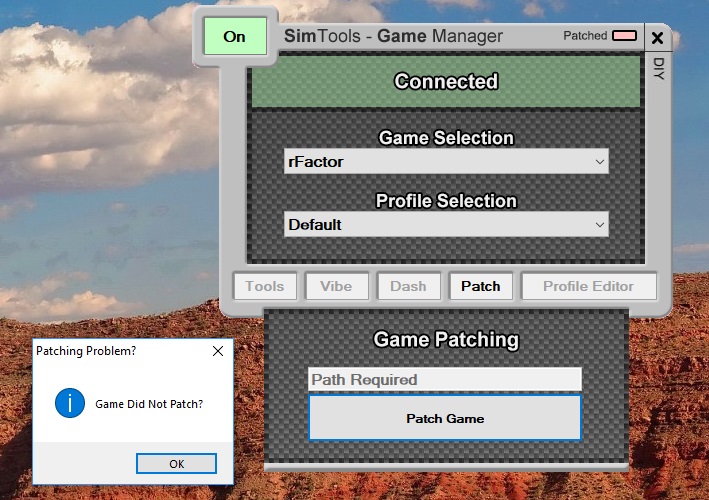Toggle the green On power button
The image size is (709, 500).
(x=235, y=36)
